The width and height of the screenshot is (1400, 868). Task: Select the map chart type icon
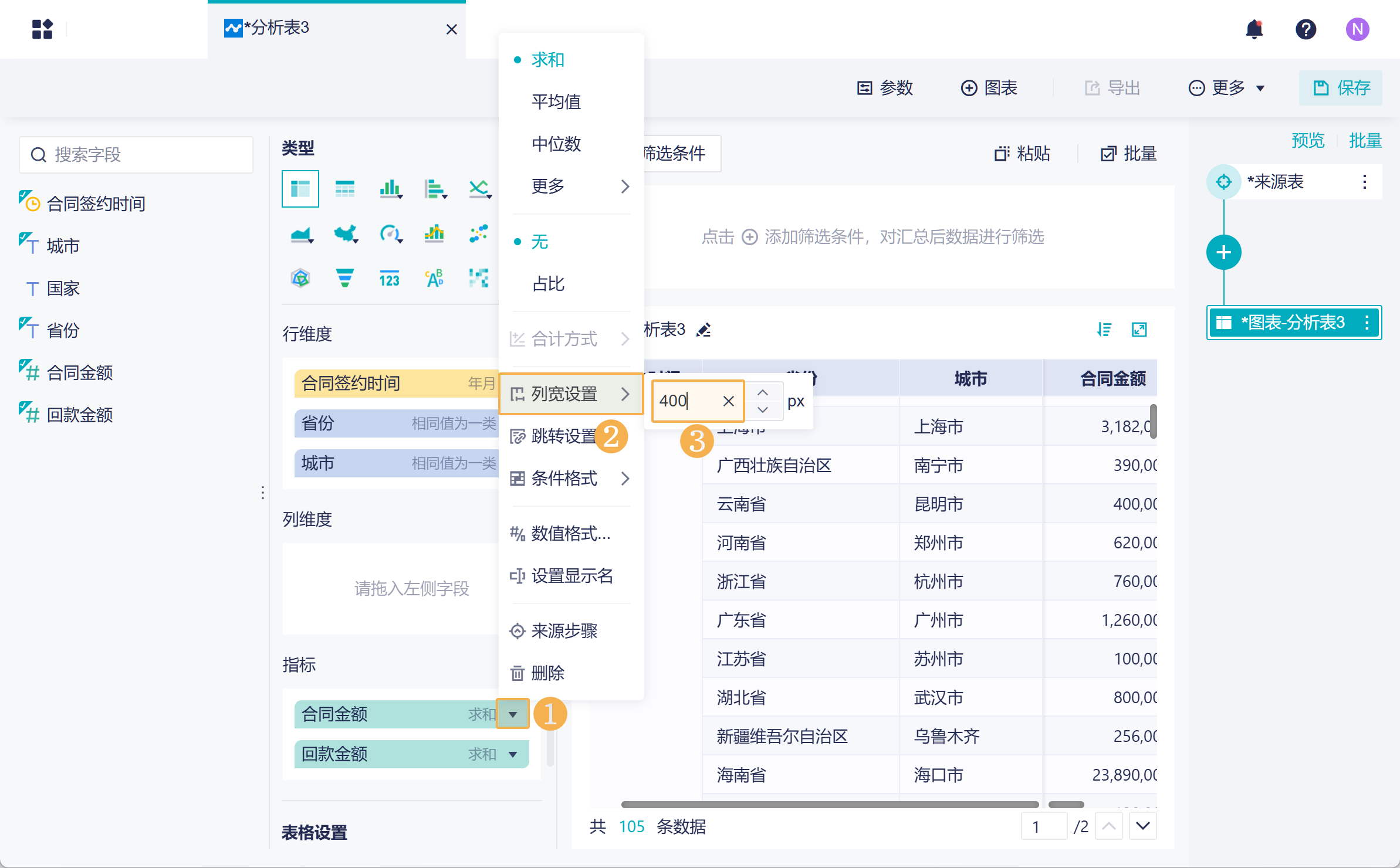coord(346,234)
